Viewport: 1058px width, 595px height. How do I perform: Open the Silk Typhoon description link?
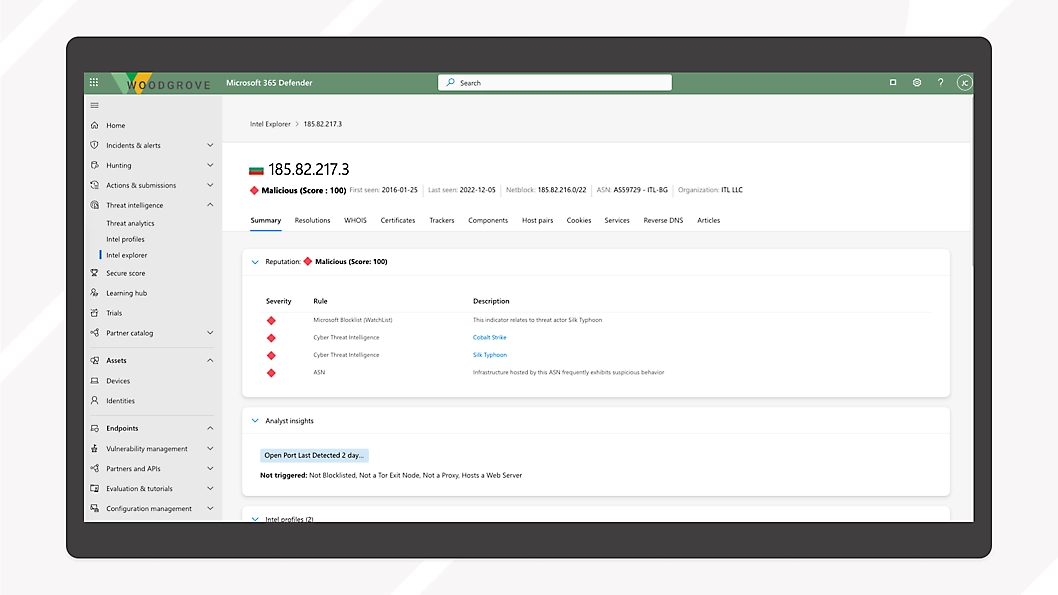click(489, 355)
